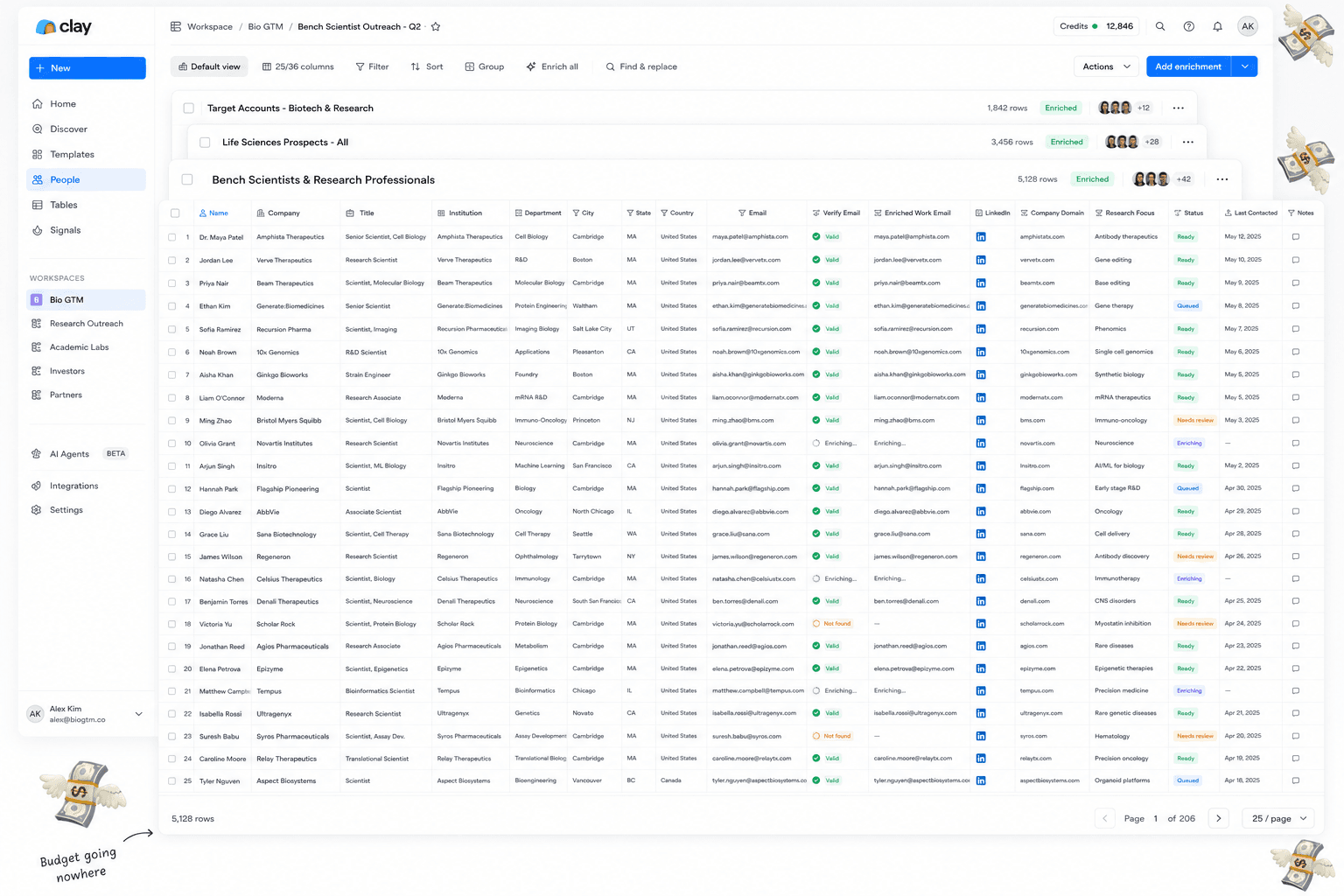Click the Add enrichment button
The height and width of the screenshot is (896, 1344).
click(1188, 66)
